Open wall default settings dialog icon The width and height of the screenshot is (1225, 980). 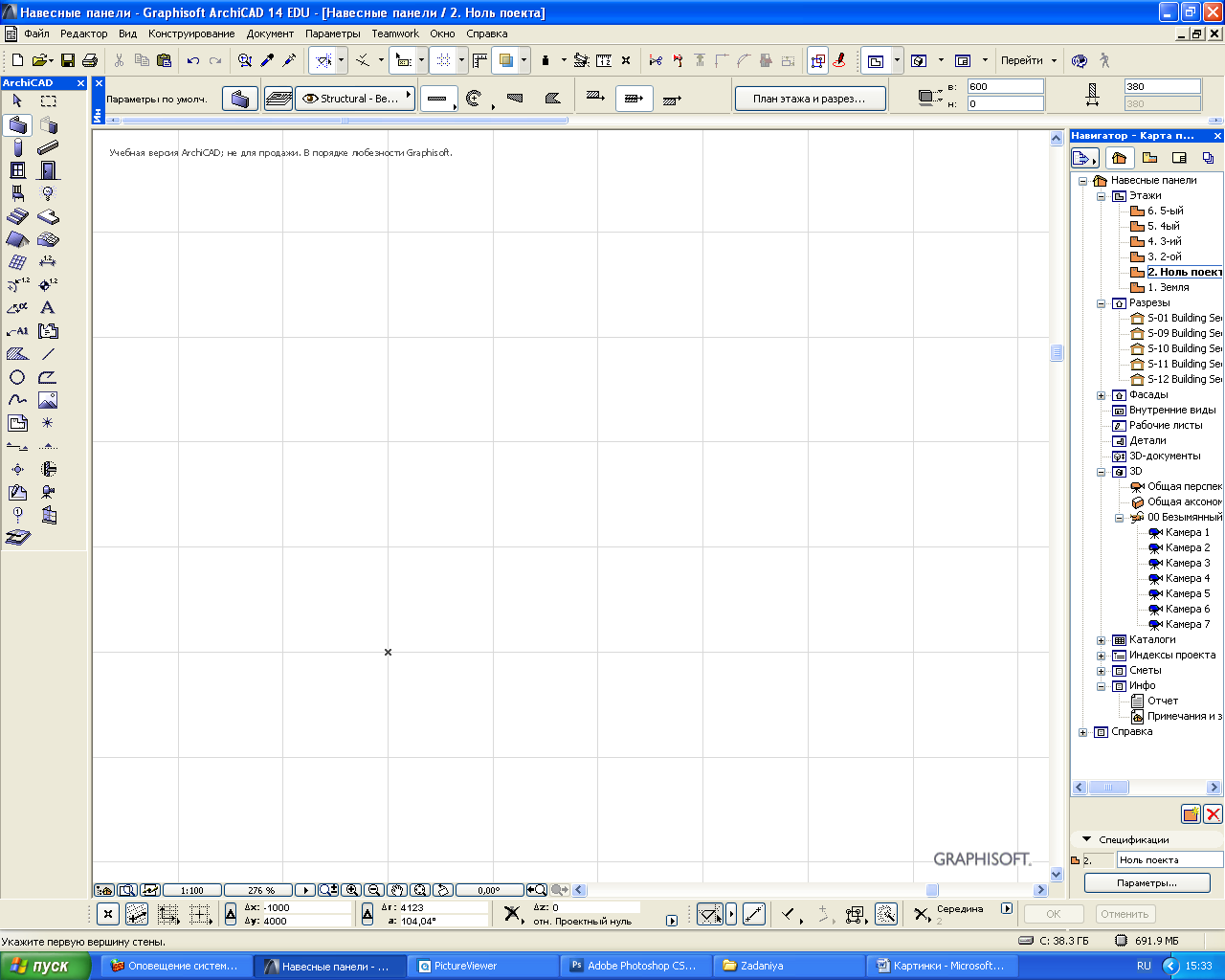point(240,99)
